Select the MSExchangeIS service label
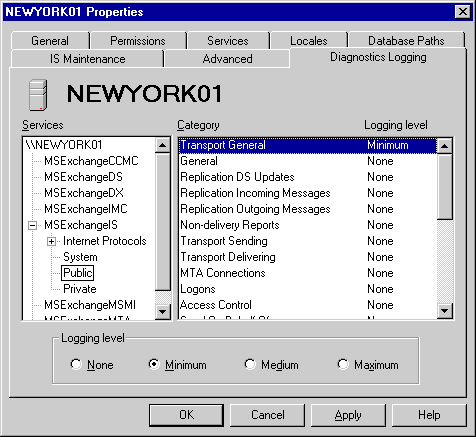The image size is (476, 437). [81, 225]
